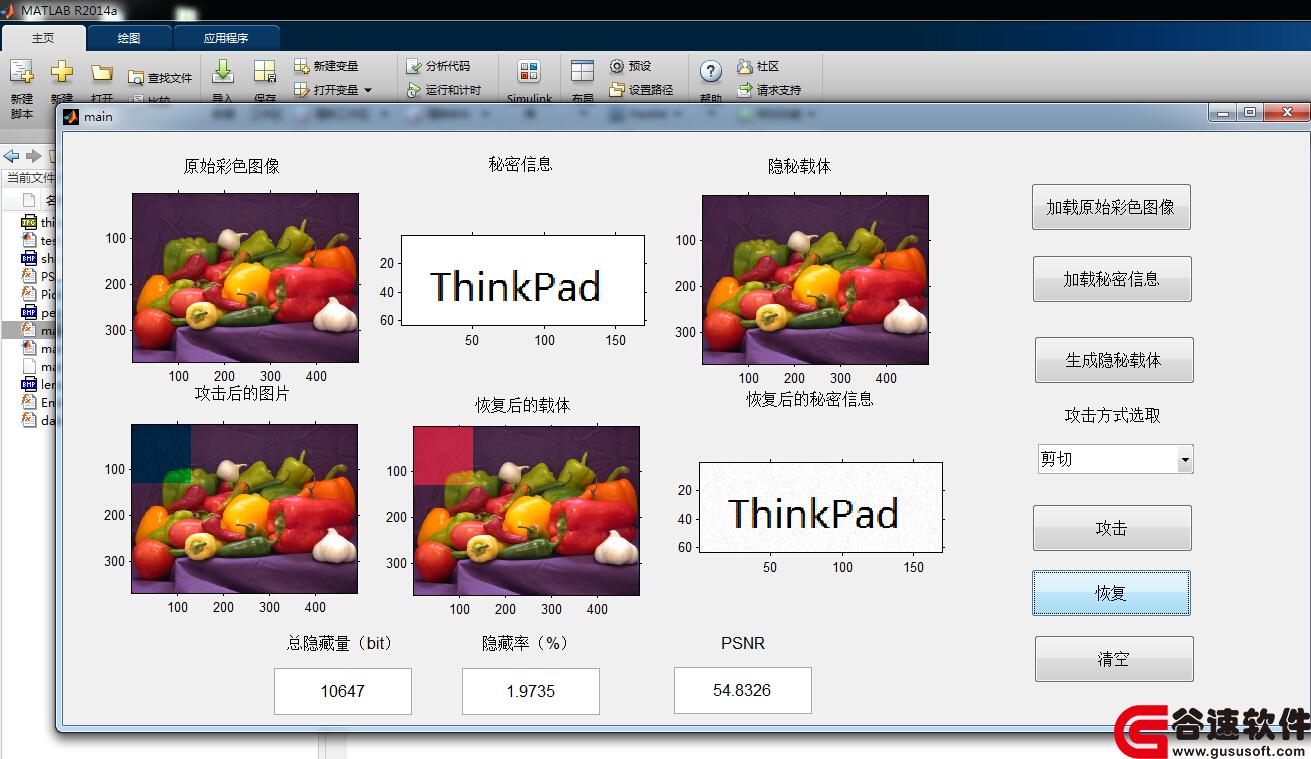Click the 帮助 (Help) question mark icon
This screenshot has height=759, width=1311.
point(711,72)
